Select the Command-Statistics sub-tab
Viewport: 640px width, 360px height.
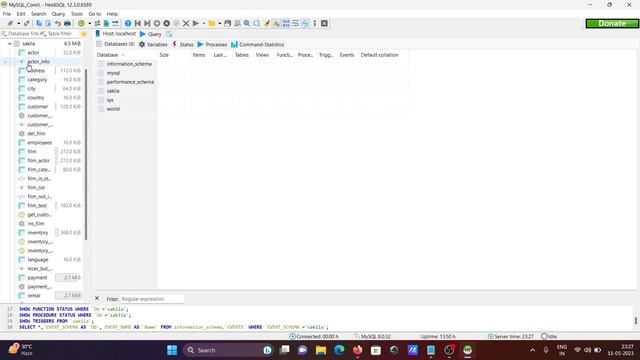coord(258,44)
